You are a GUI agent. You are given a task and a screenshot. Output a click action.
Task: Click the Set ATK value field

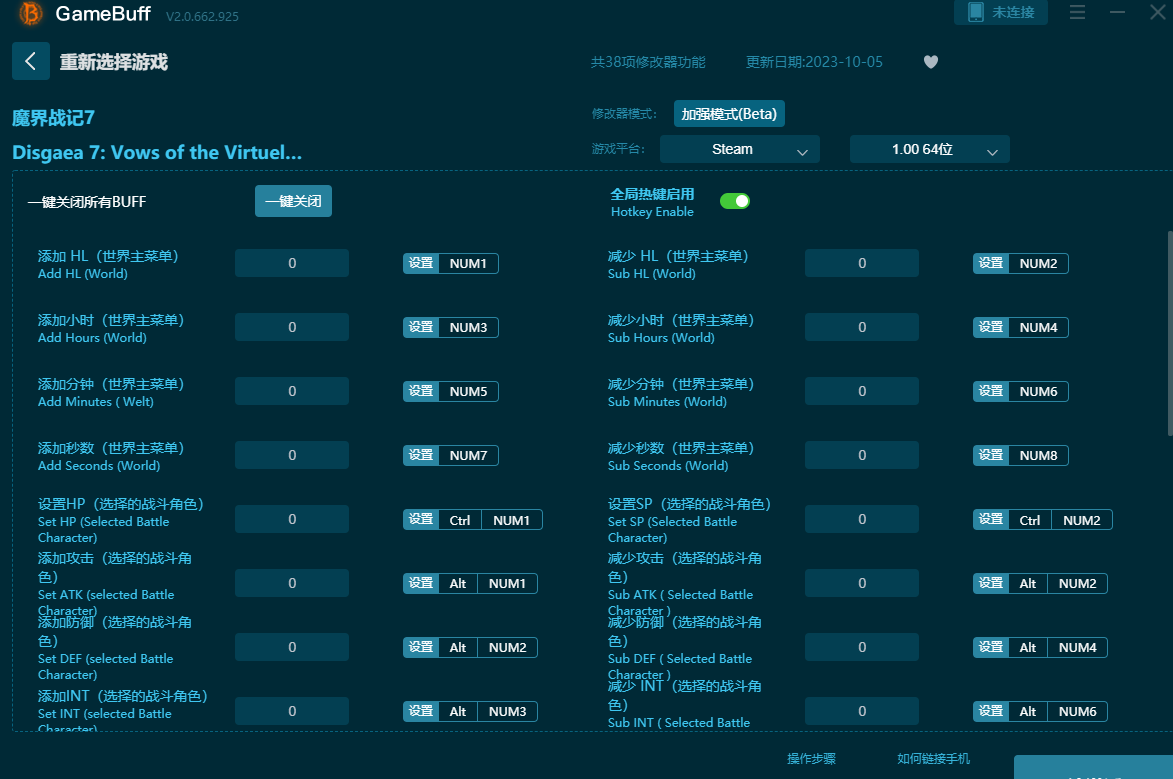pyautogui.click(x=292, y=583)
